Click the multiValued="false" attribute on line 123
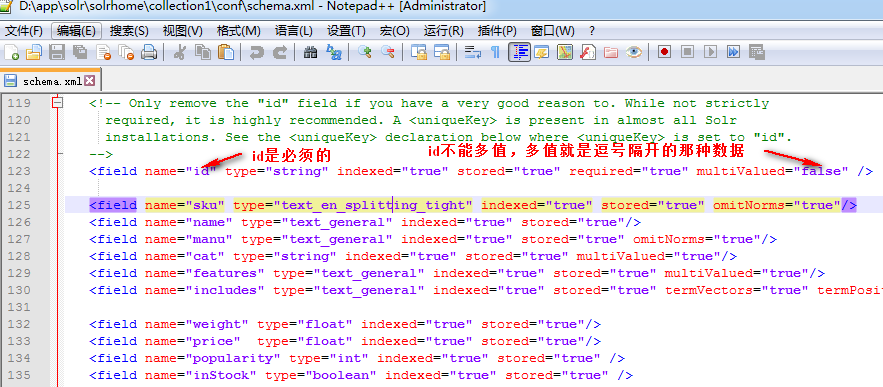This screenshot has width=883, height=387. 772,171
